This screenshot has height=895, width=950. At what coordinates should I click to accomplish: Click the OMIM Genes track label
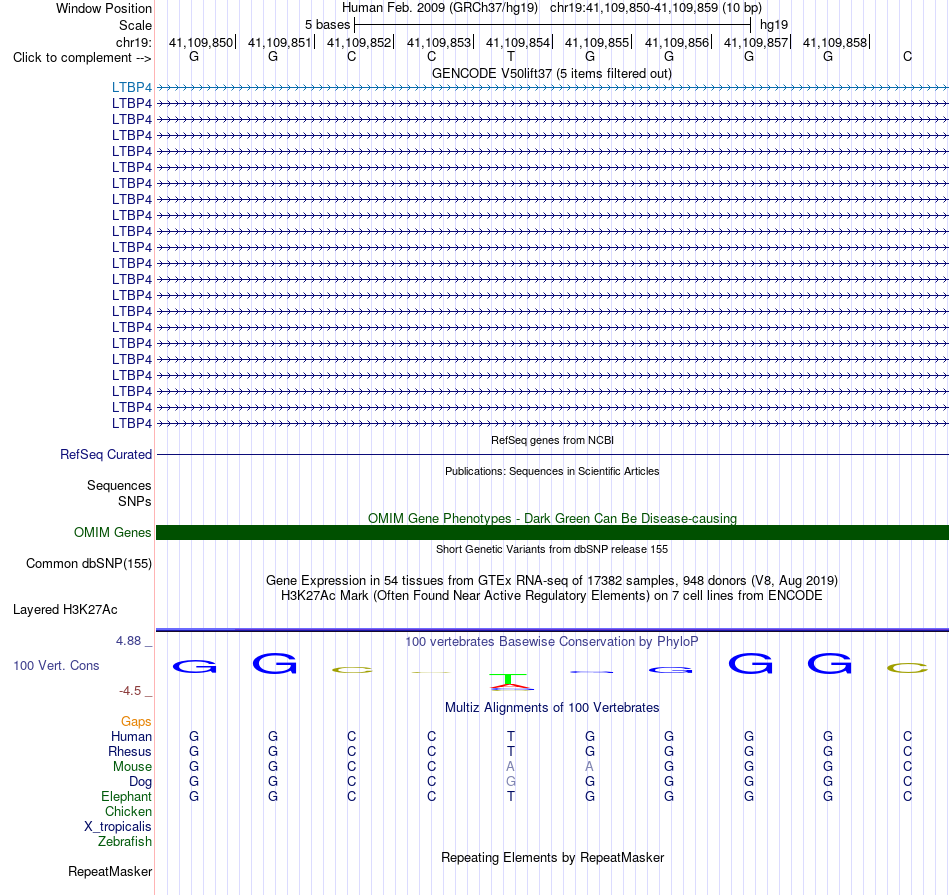tap(112, 532)
